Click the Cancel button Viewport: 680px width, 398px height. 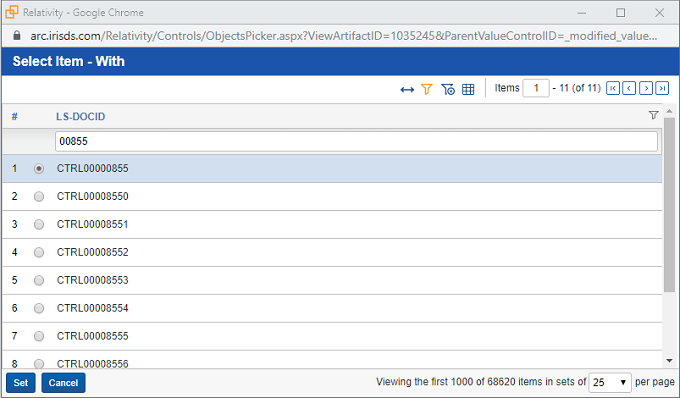point(63,383)
